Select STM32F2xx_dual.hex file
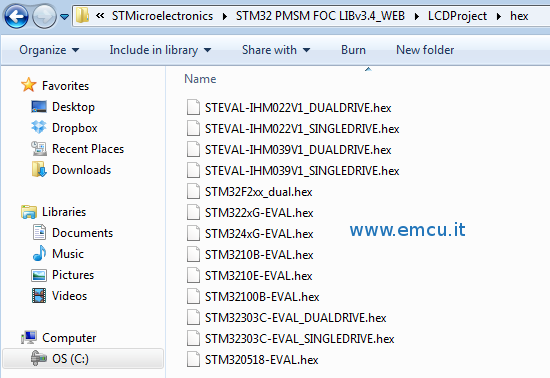The image size is (550, 378). [x=259, y=192]
